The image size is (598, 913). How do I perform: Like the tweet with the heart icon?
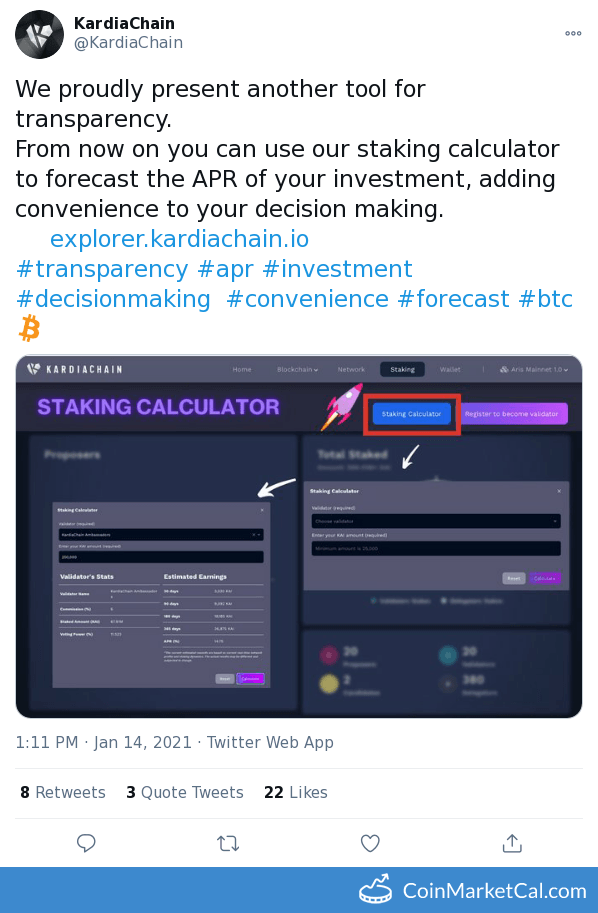[370, 843]
